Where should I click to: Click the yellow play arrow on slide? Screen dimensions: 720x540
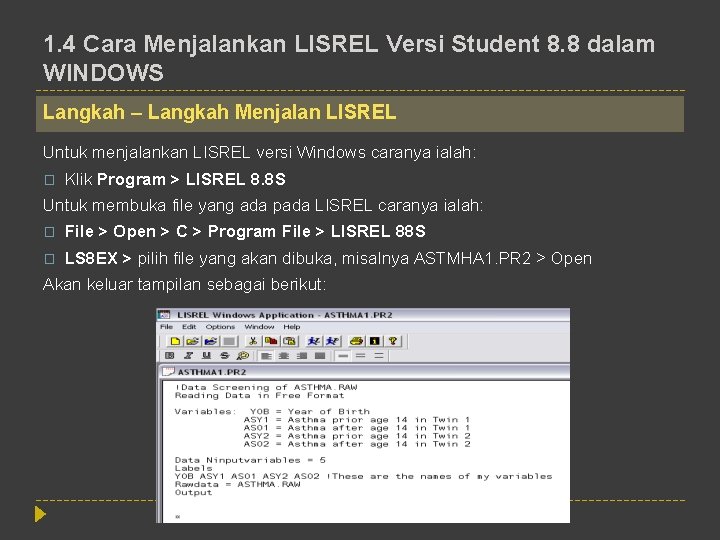40,514
